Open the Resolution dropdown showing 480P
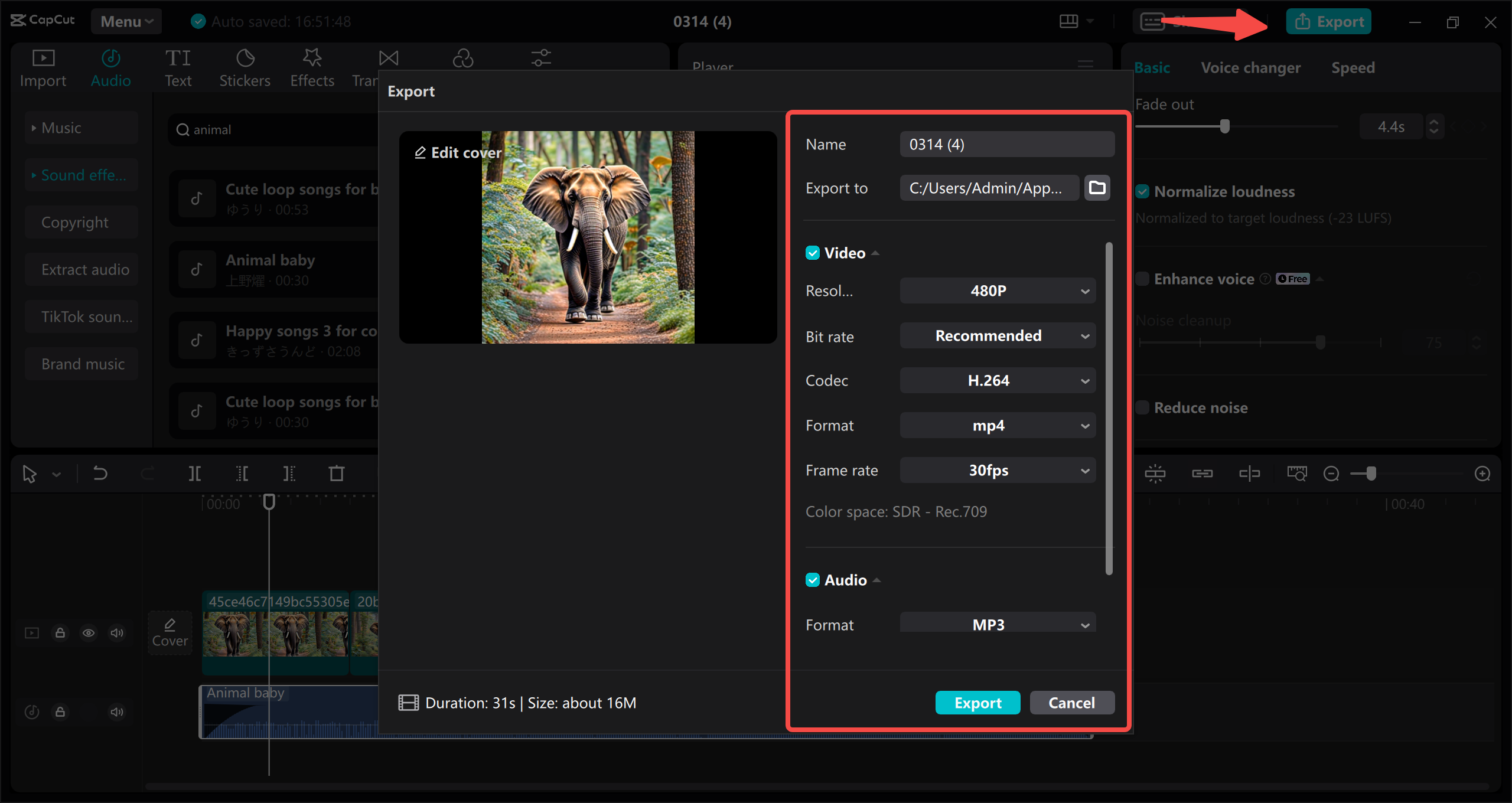 click(997, 290)
